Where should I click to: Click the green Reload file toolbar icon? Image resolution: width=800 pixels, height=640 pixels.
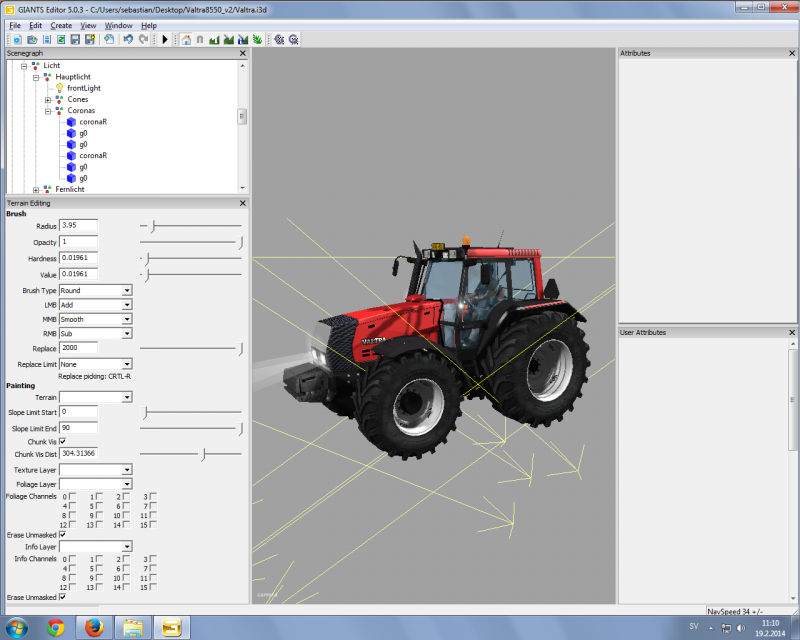point(61,39)
